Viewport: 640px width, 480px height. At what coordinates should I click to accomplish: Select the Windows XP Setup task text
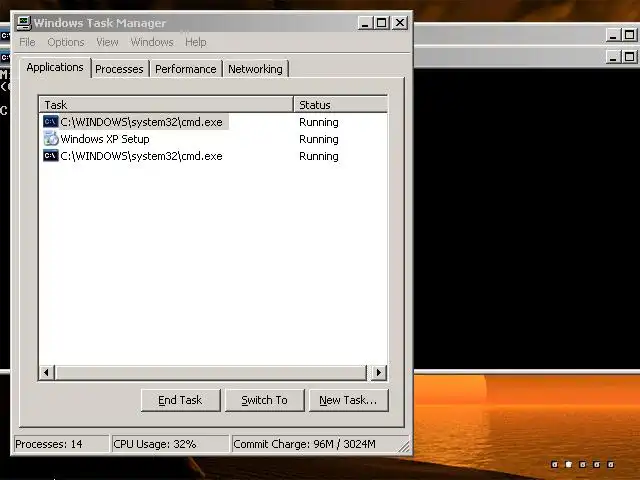point(105,139)
